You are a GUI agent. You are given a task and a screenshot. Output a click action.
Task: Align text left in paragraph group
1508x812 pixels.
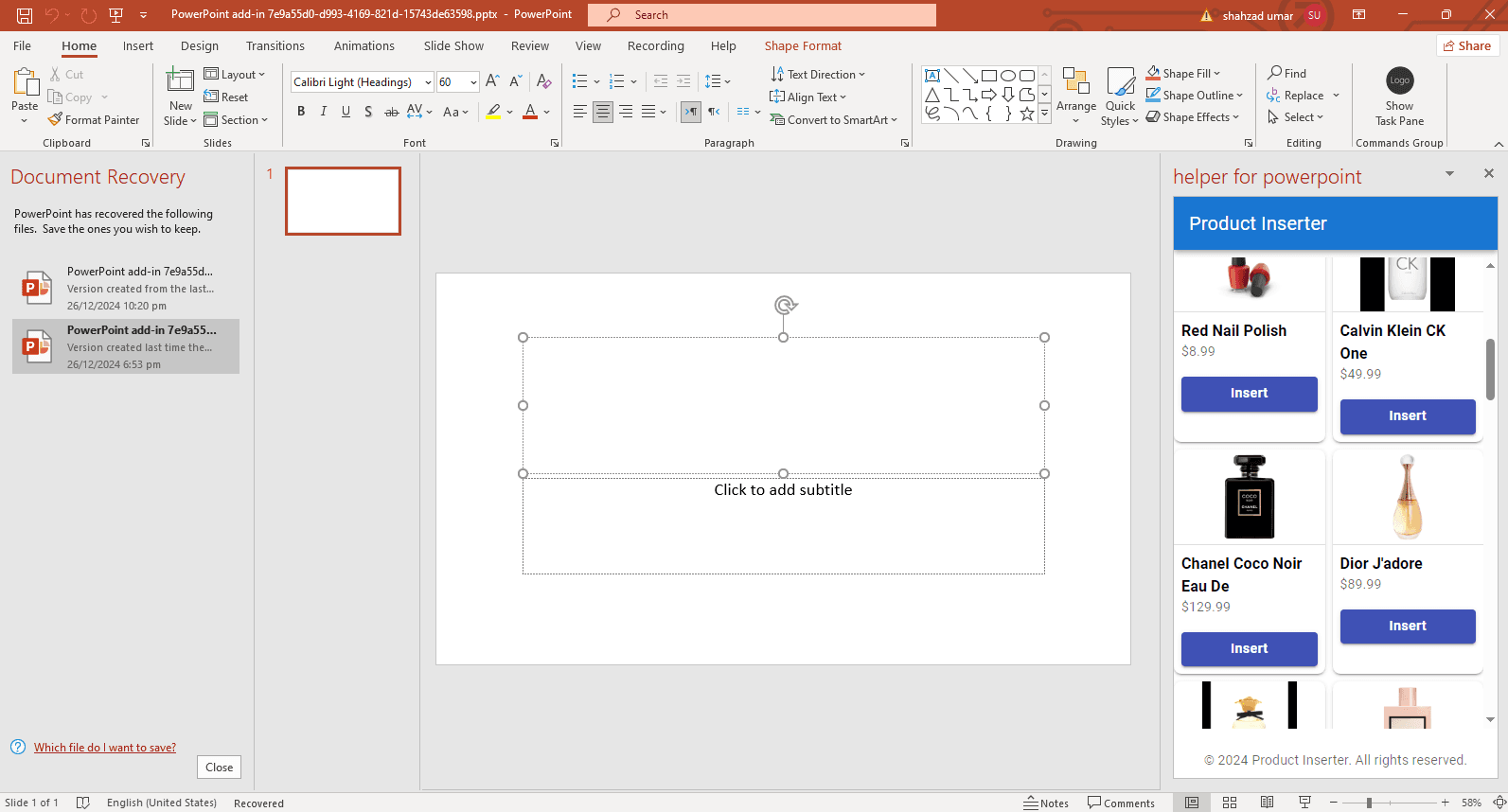point(580,112)
